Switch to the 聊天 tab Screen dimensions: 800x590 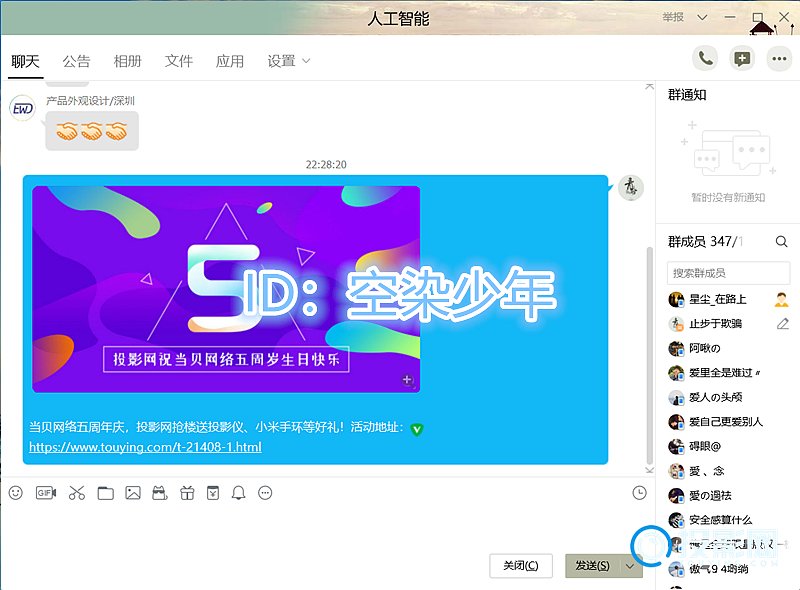click(x=25, y=61)
